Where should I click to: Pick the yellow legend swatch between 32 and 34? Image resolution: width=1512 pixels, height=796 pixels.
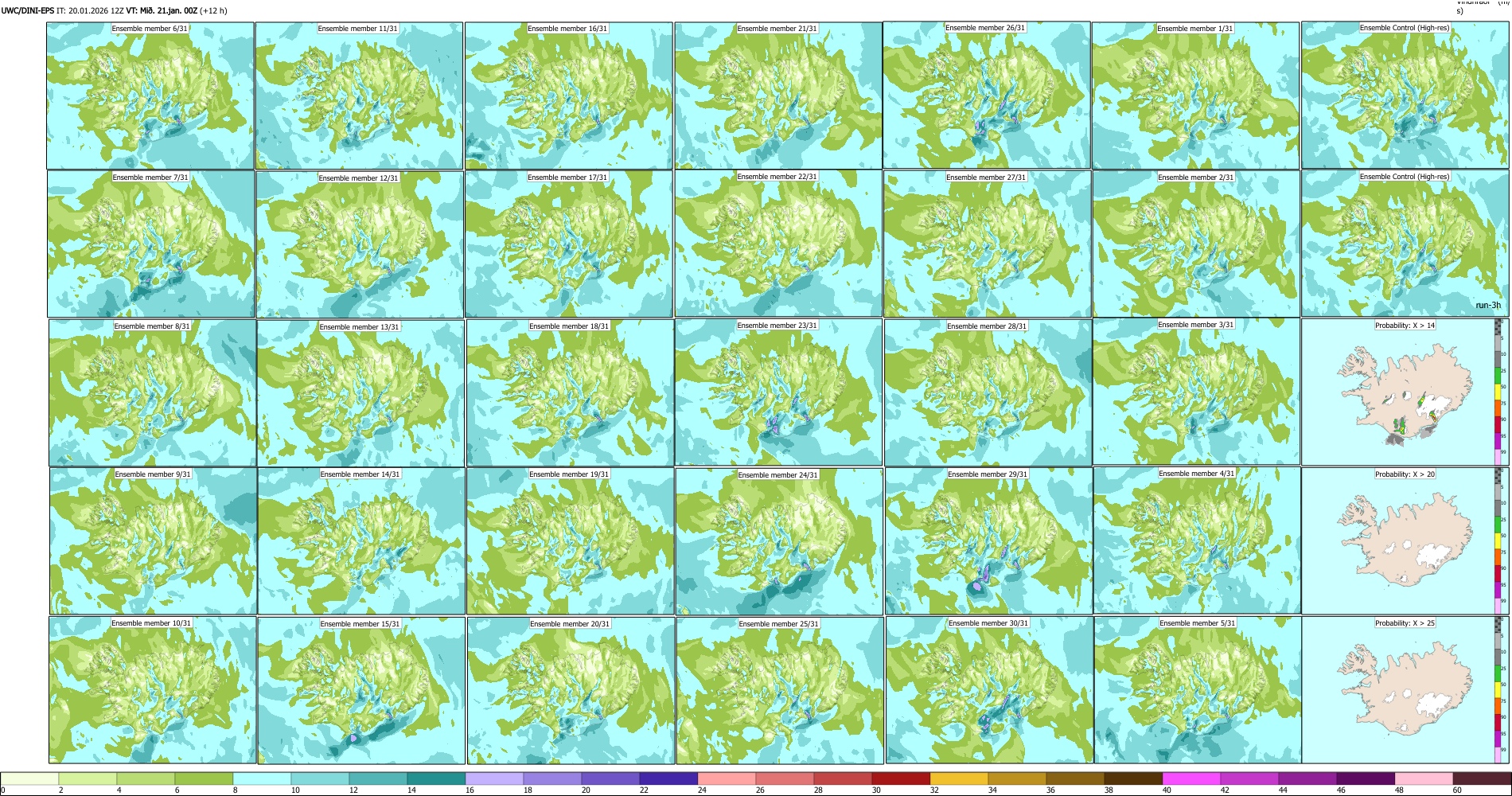pyautogui.click(x=959, y=778)
